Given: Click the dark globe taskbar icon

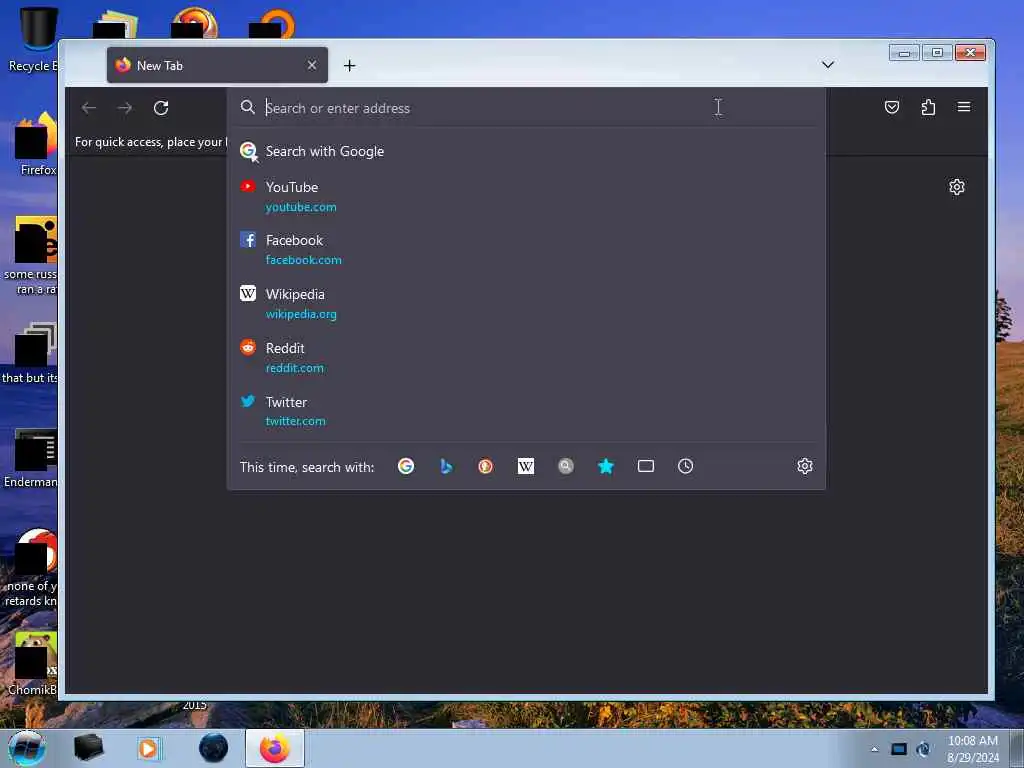Looking at the screenshot, I should click(x=214, y=748).
